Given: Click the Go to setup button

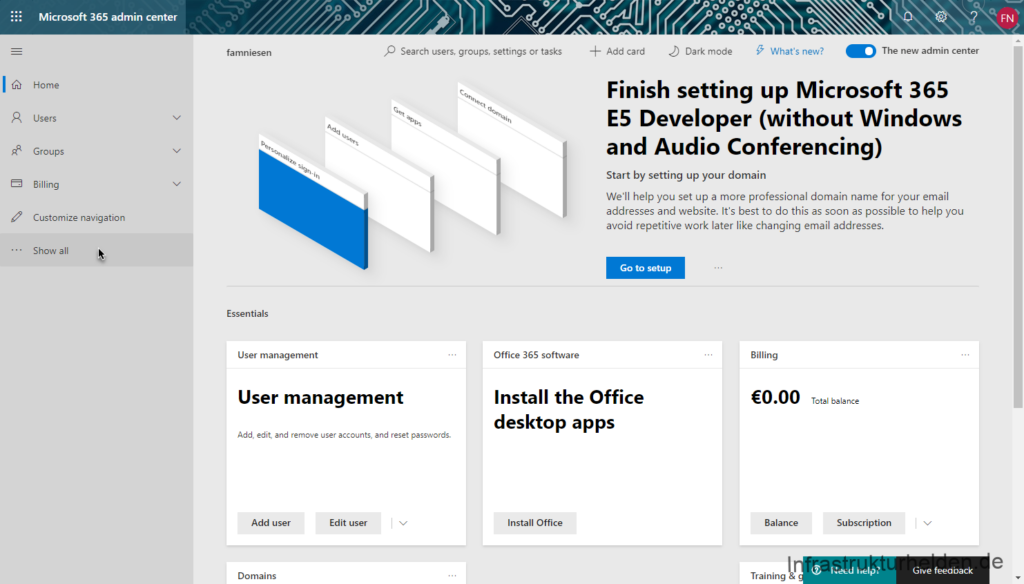Looking at the screenshot, I should 645,268.
